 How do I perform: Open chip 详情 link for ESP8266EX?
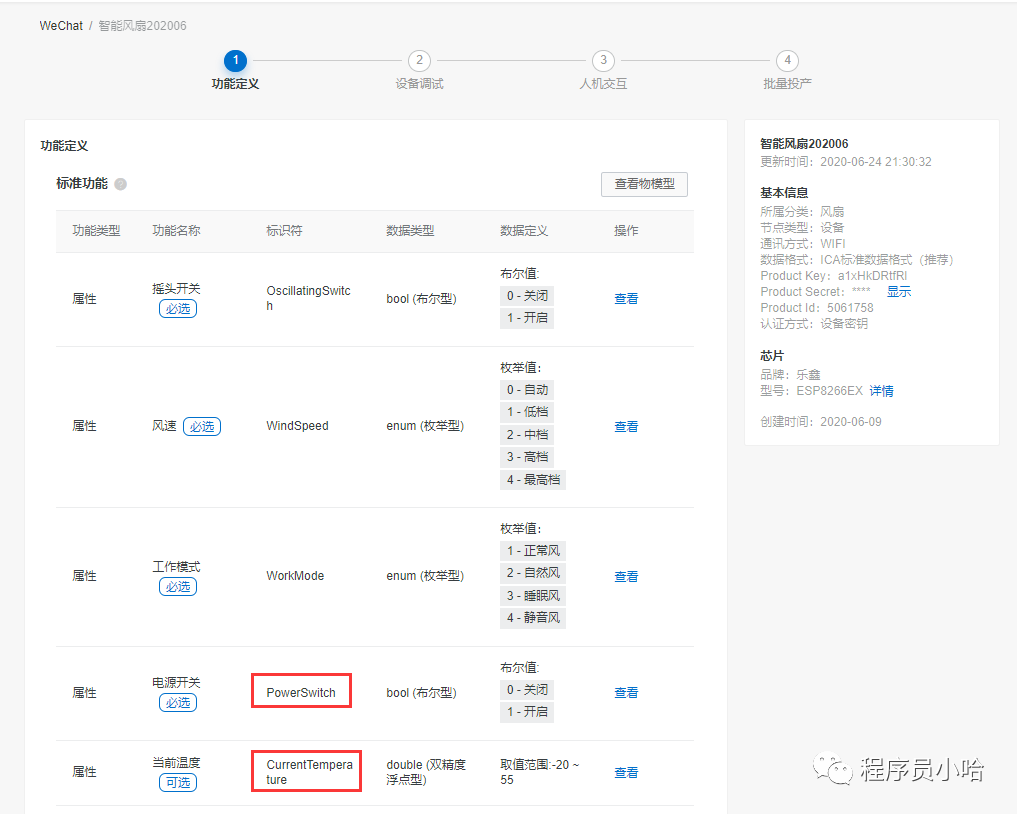[x=881, y=391]
